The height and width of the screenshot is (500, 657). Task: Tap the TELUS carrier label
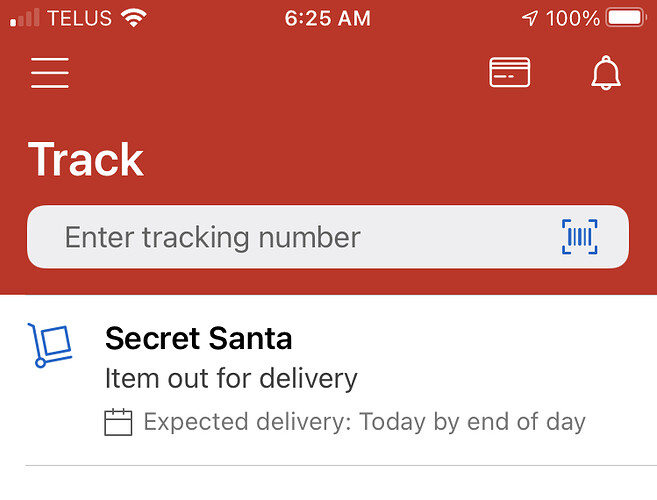point(80,18)
